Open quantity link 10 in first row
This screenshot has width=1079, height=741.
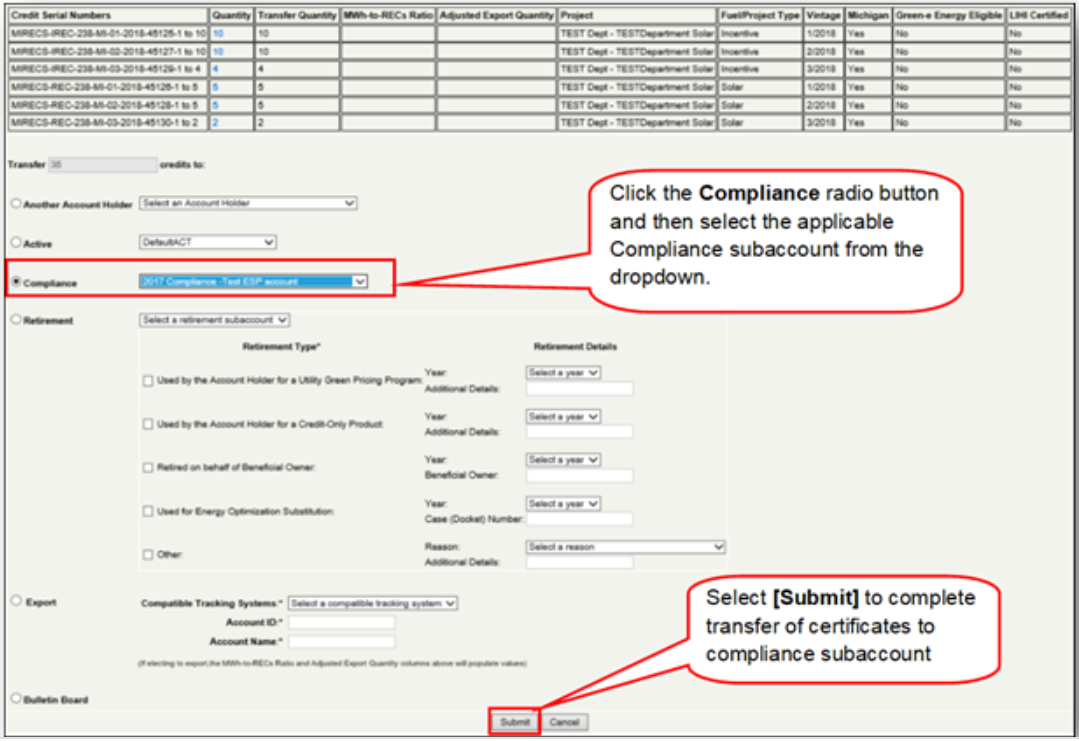(x=217, y=33)
